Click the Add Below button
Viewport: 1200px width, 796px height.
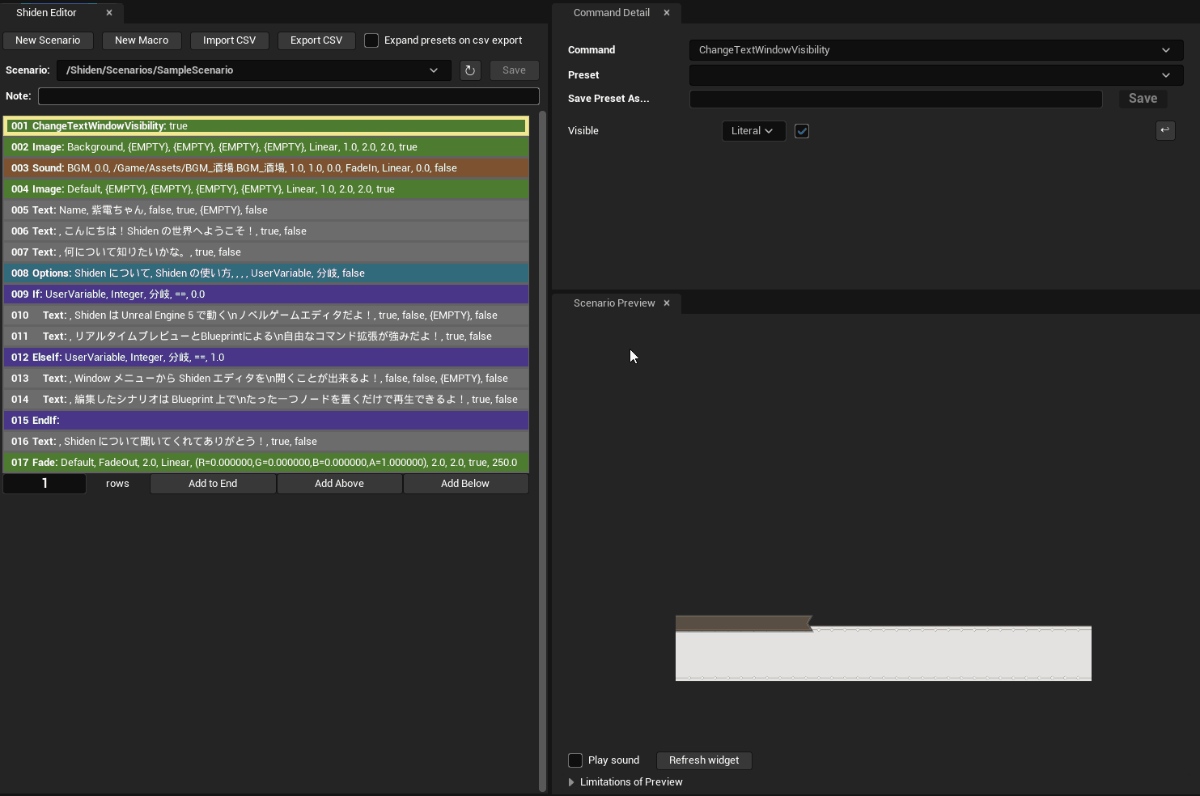click(x=465, y=483)
